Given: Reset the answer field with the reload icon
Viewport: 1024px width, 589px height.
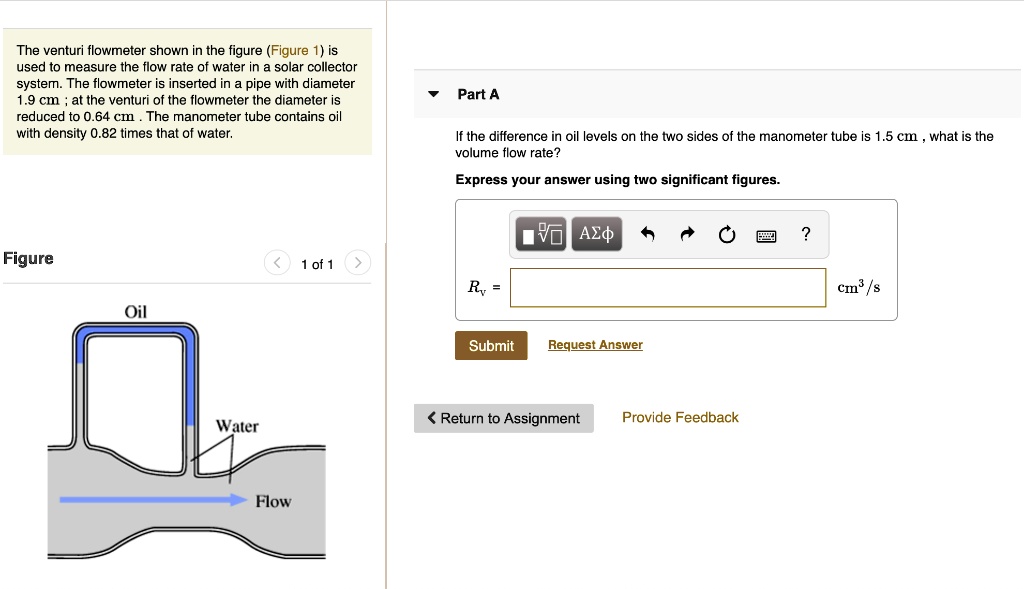Looking at the screenshot, I should click(726, 233).
